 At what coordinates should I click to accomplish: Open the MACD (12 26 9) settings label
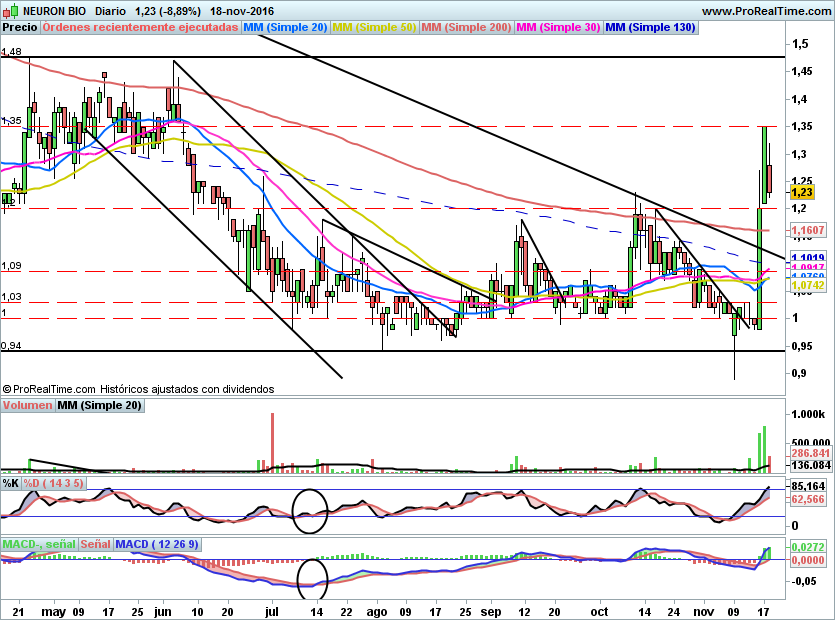[157, 544]
